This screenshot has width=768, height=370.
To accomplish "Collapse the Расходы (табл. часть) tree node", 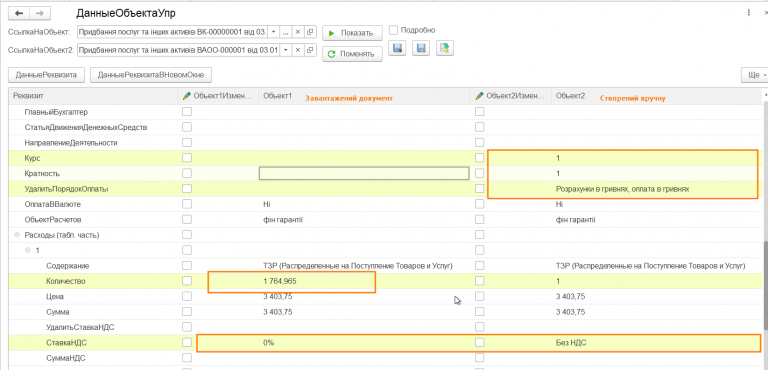I will pyautogui.click(x=17, y=235).
